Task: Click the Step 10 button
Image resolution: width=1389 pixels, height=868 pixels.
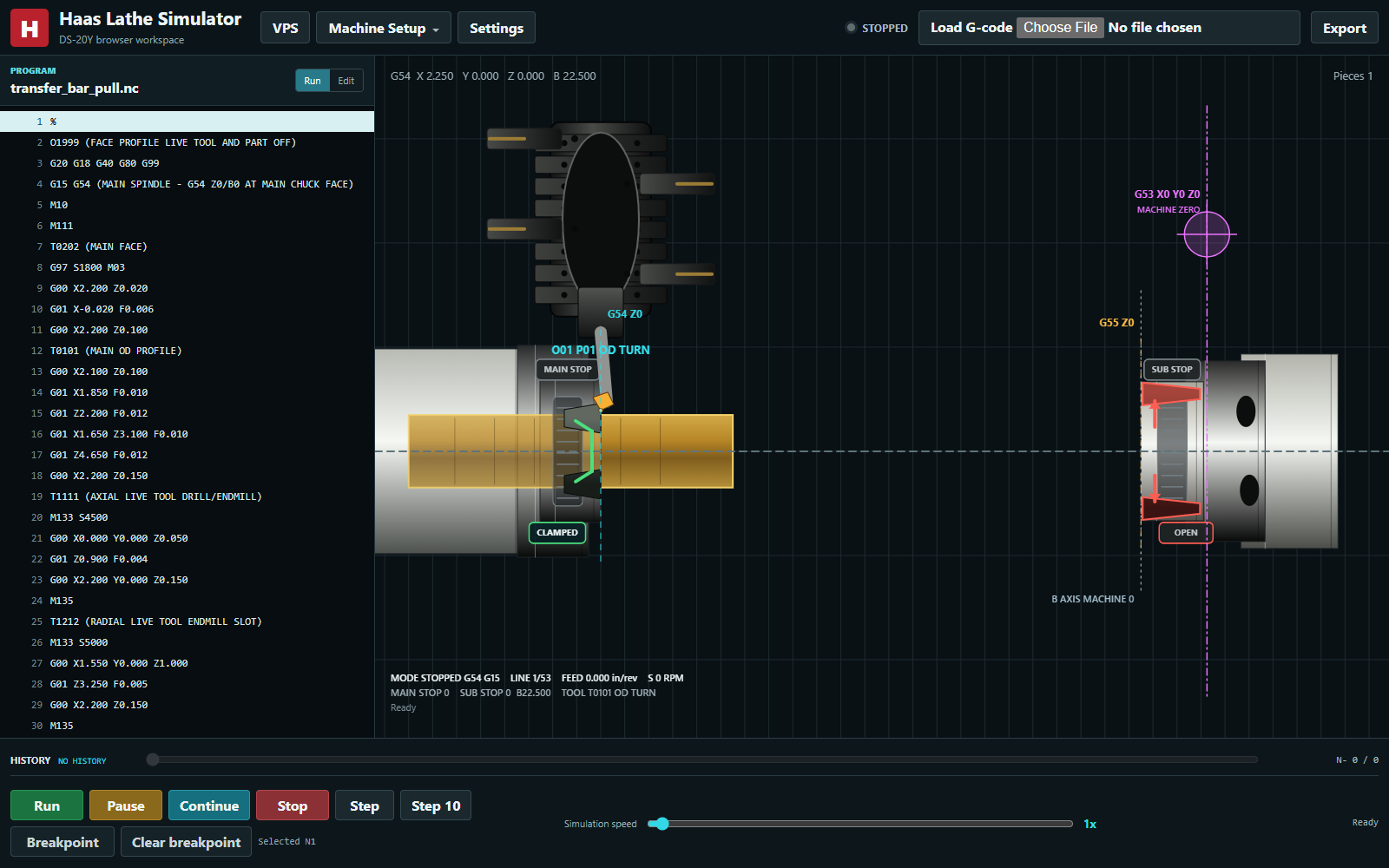Action: 436,806
